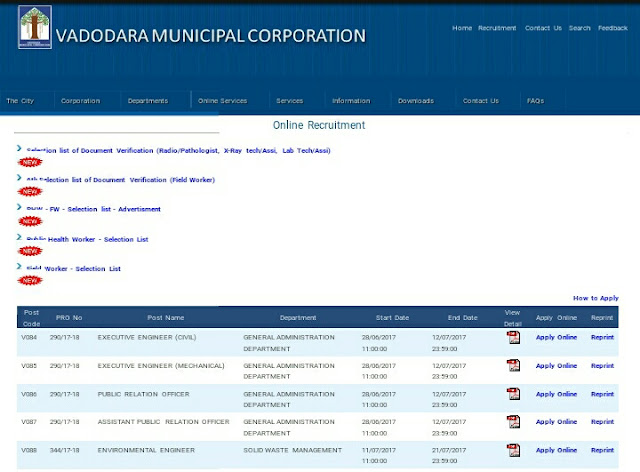Select PUBLIC RELATION OFFICER post name
Viewport: 640px width, 472px height.
[x=143, y=394]
